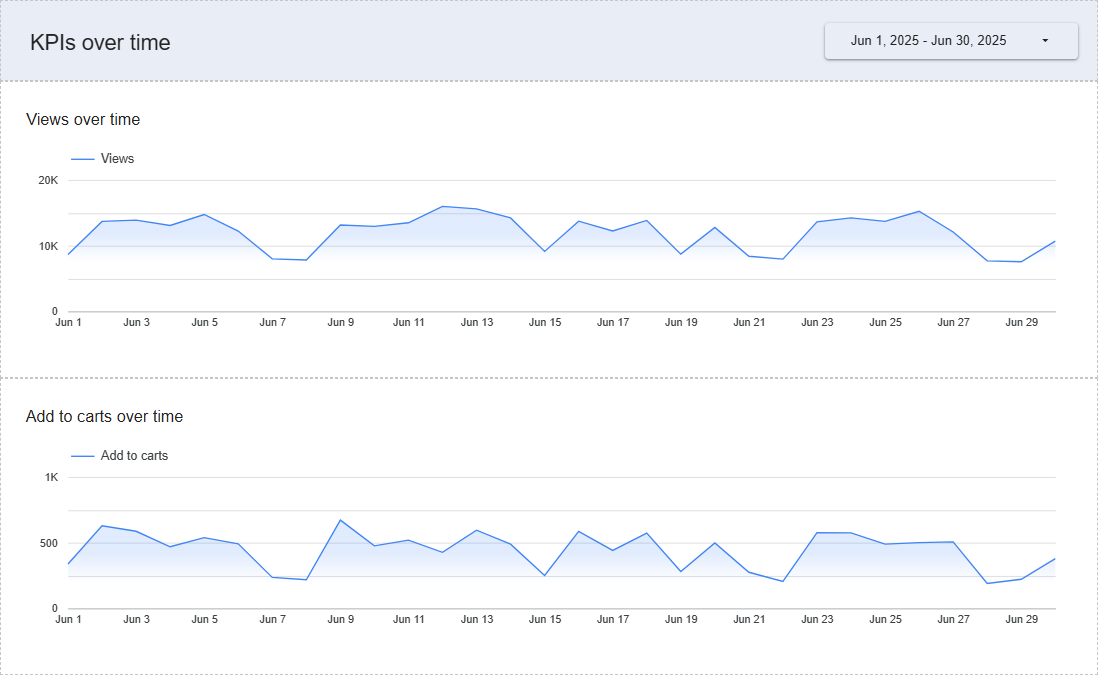
Task: Click 'Jun 3' label on Views chart axis
Action: (137, 323)
